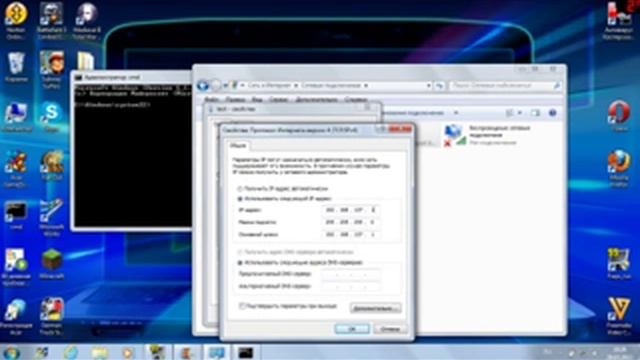Click the subnet mask input field

351,222
